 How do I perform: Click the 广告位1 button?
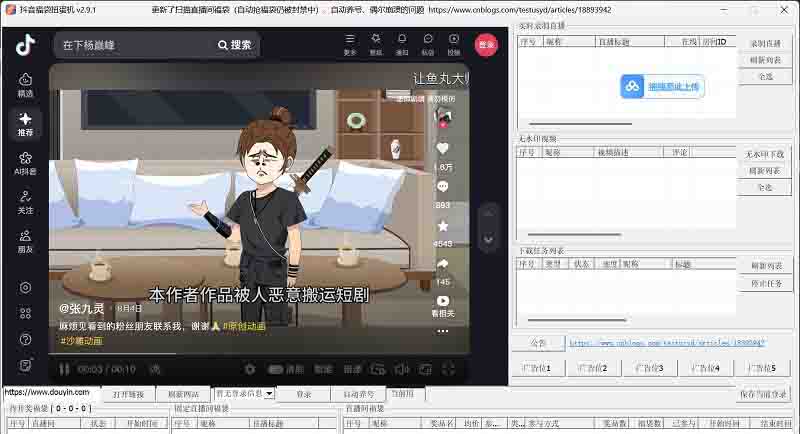[x=536, y=368]
